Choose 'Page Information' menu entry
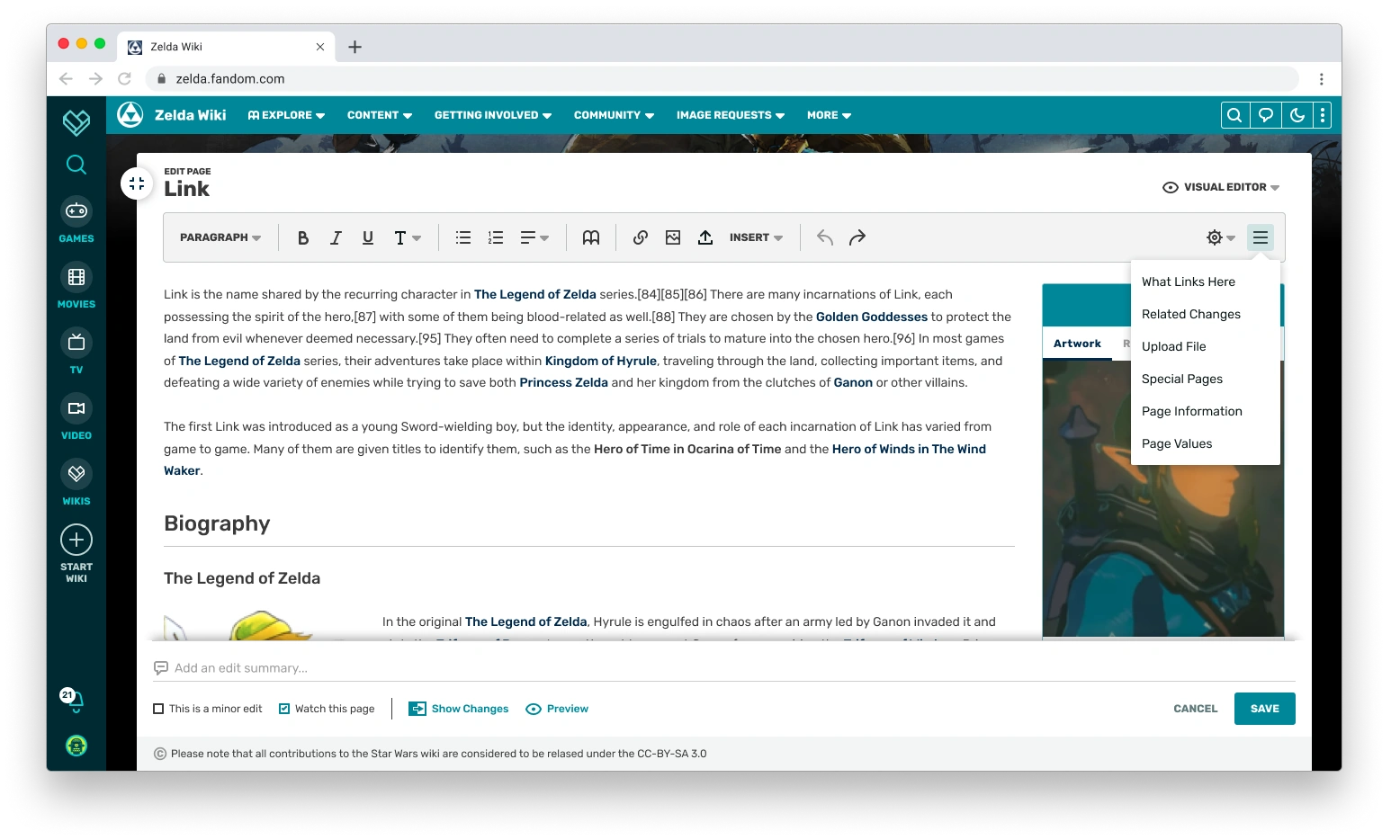The width and height of the screenshot is (1400, 840). click(x=1192, y=411)
